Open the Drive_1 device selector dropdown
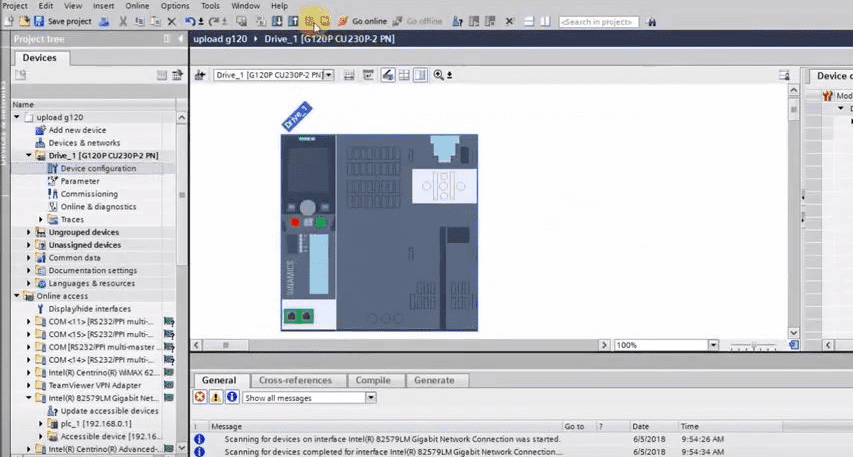The width and height of the screenshot is (853, 457). [329, 75]
